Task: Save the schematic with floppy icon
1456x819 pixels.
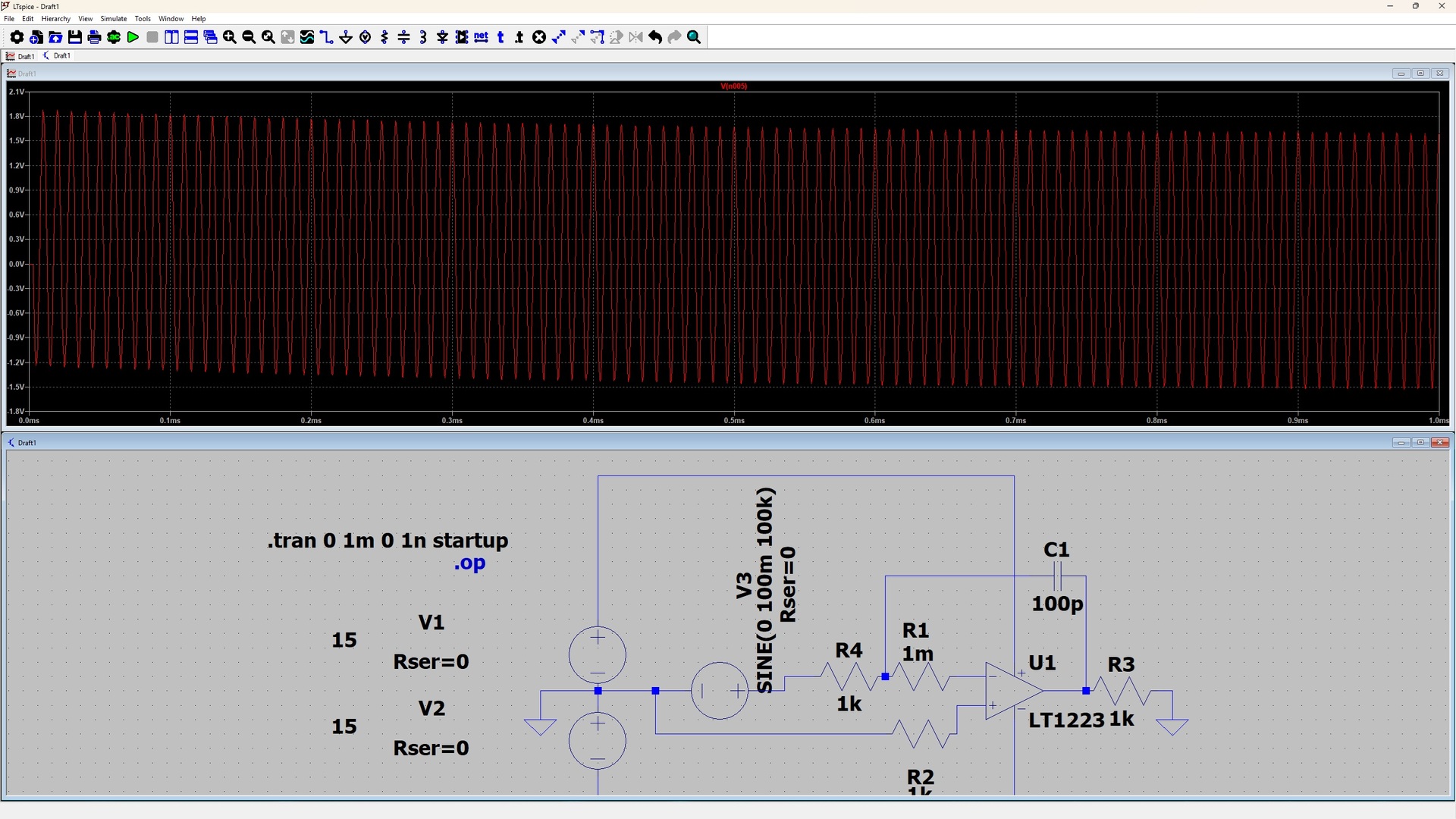Action: click(x=74, y=37)
